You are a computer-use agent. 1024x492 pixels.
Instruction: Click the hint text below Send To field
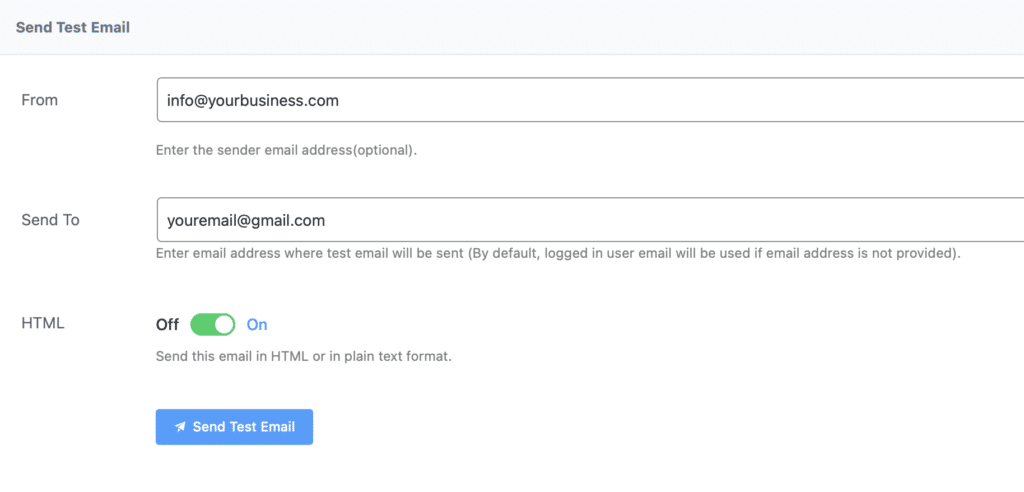558,253
